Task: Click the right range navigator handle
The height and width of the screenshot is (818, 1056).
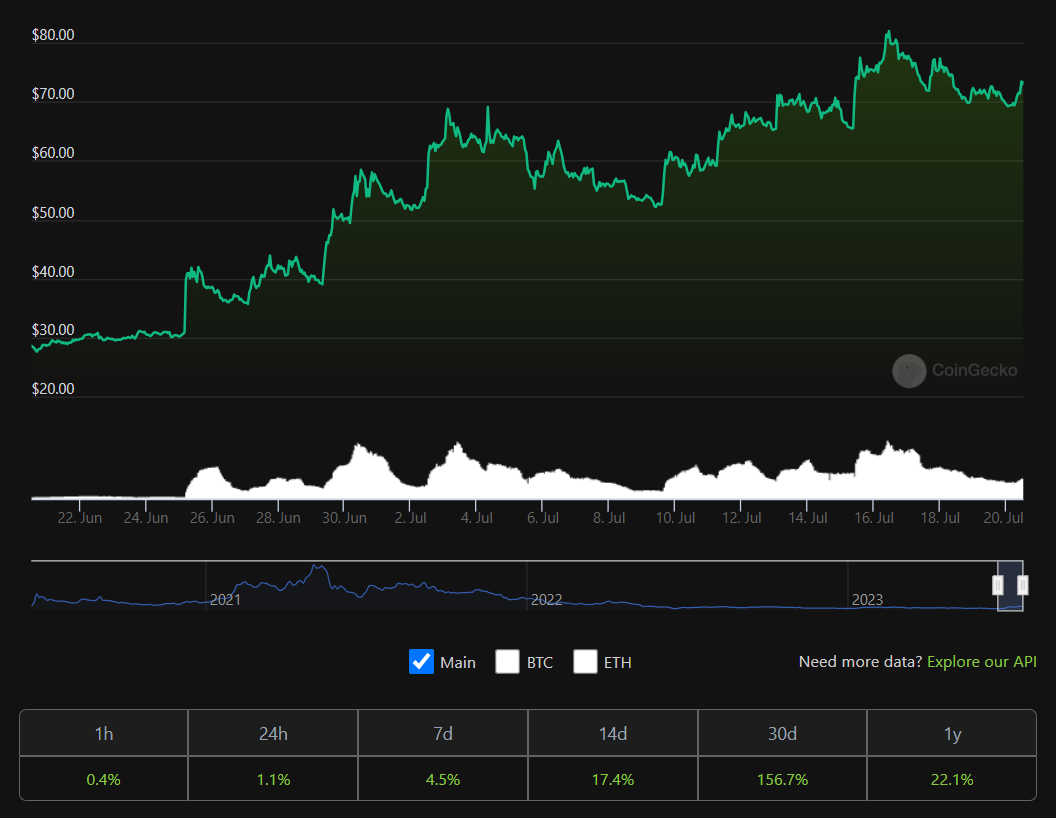Action: pyautogui.click(x=1022, y=585)
